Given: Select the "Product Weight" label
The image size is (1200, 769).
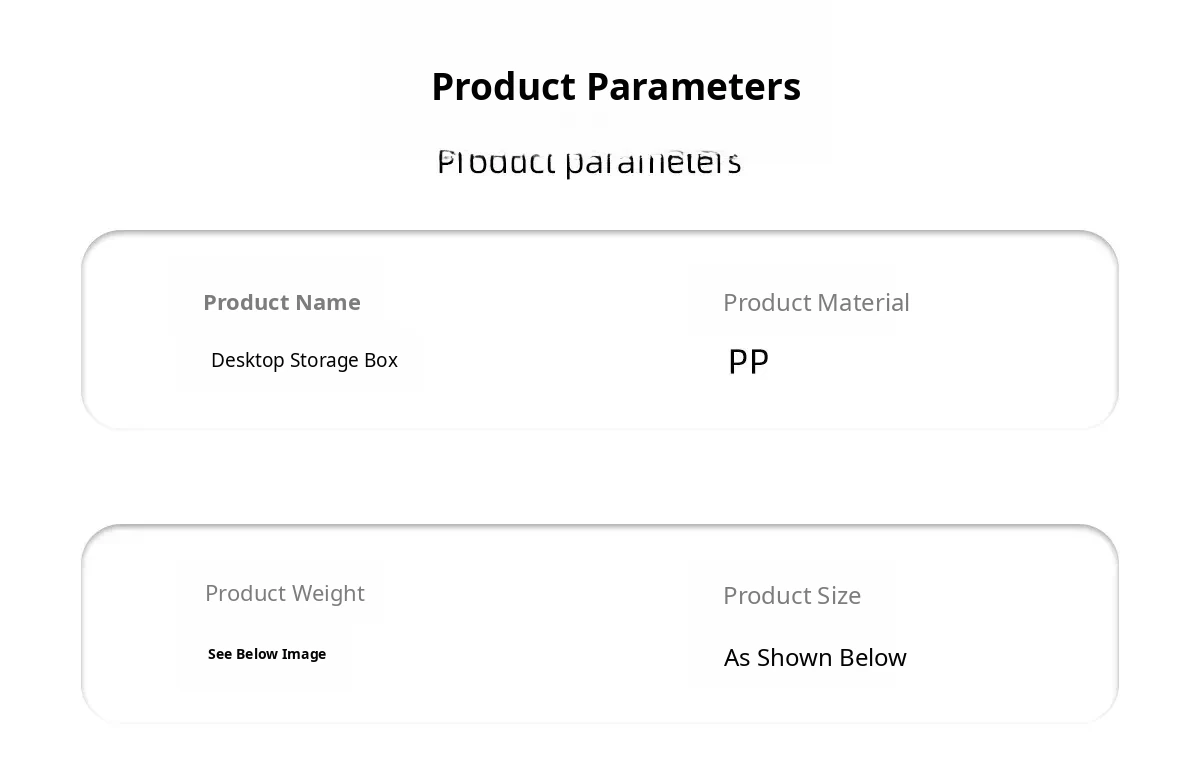Looking at the screenshot, I should (x=284, y=593).
